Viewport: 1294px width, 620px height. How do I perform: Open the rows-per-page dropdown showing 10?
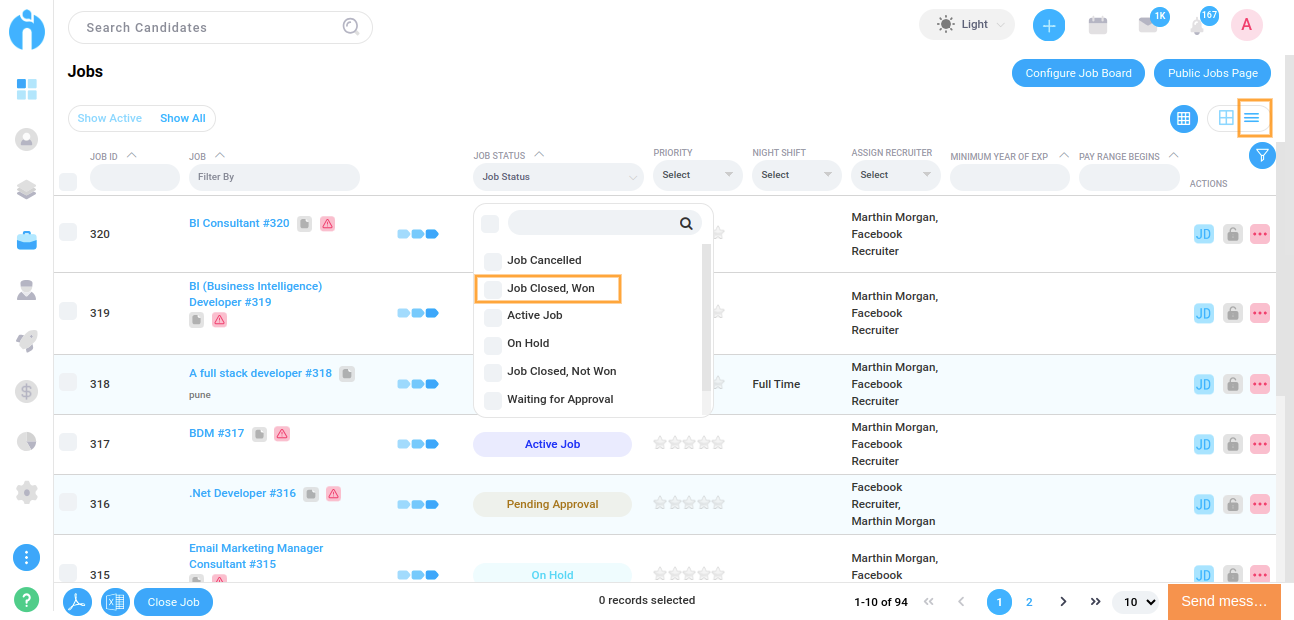[x=1139, y=602]
